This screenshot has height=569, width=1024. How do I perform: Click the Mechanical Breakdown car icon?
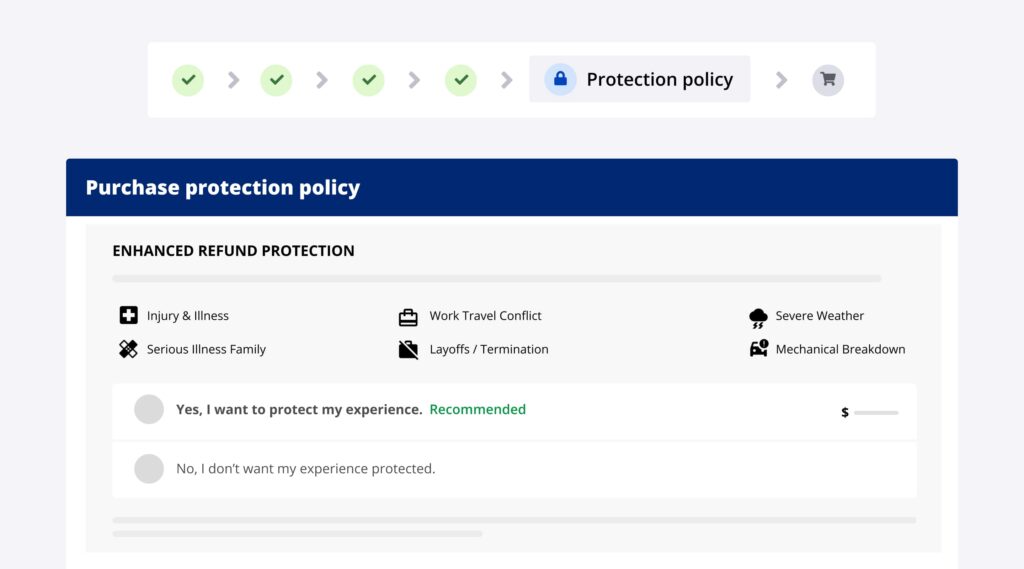click(758, 349)
